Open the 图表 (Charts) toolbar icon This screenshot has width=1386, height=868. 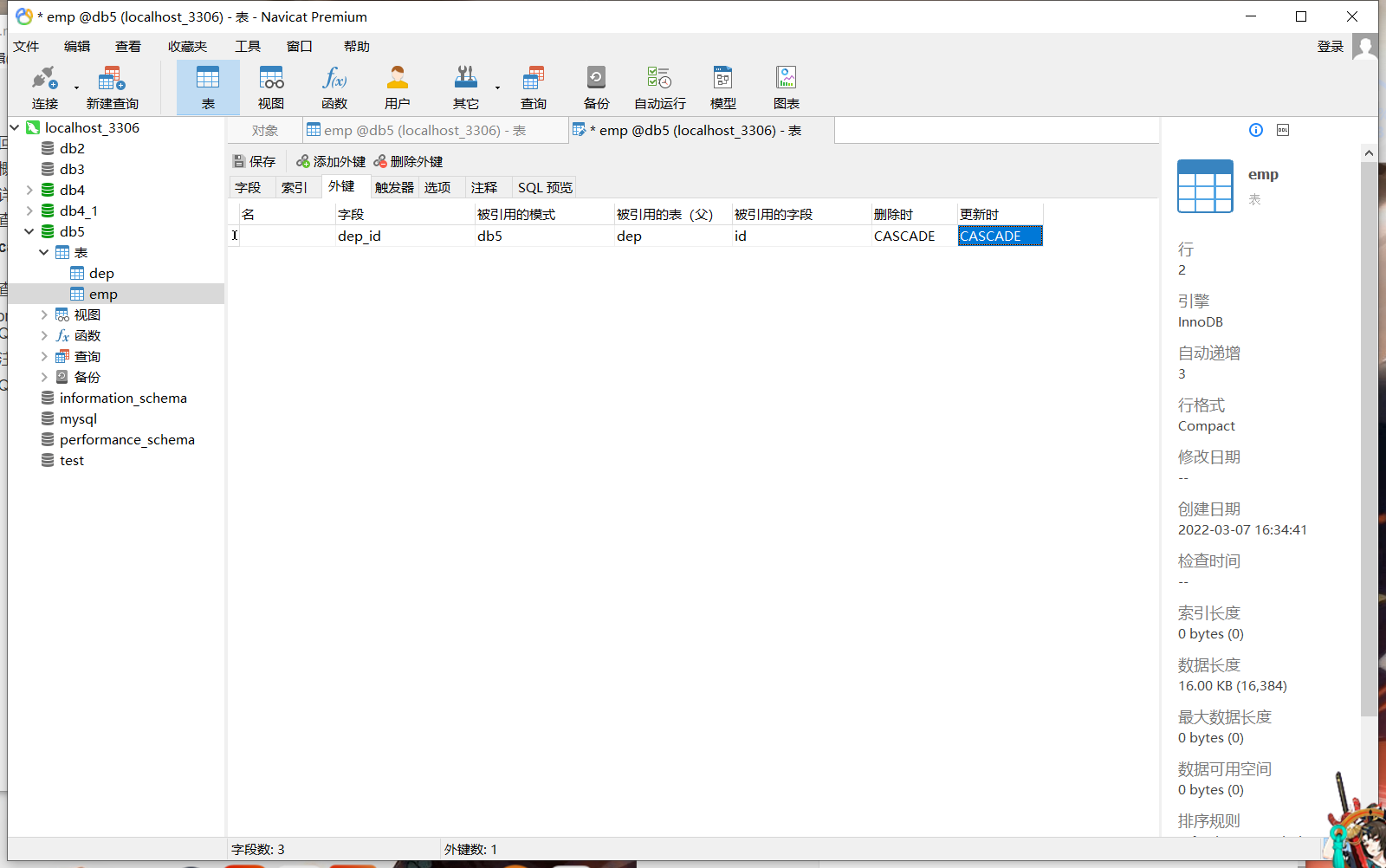786,87
